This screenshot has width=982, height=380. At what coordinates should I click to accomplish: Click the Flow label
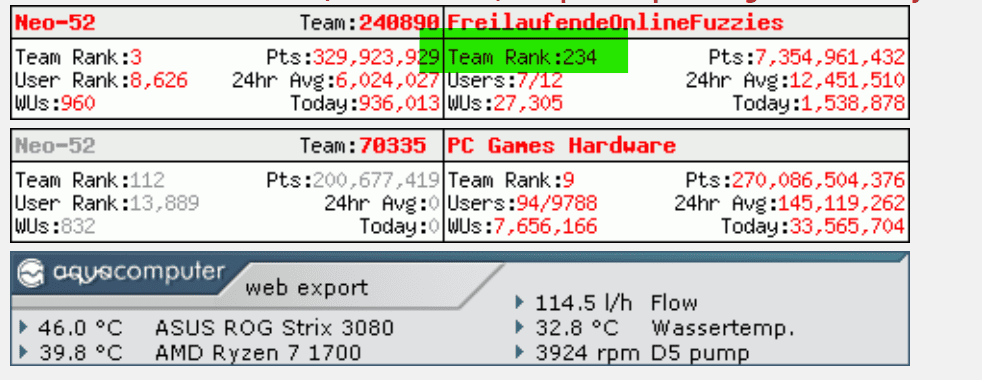click(674, 304)
